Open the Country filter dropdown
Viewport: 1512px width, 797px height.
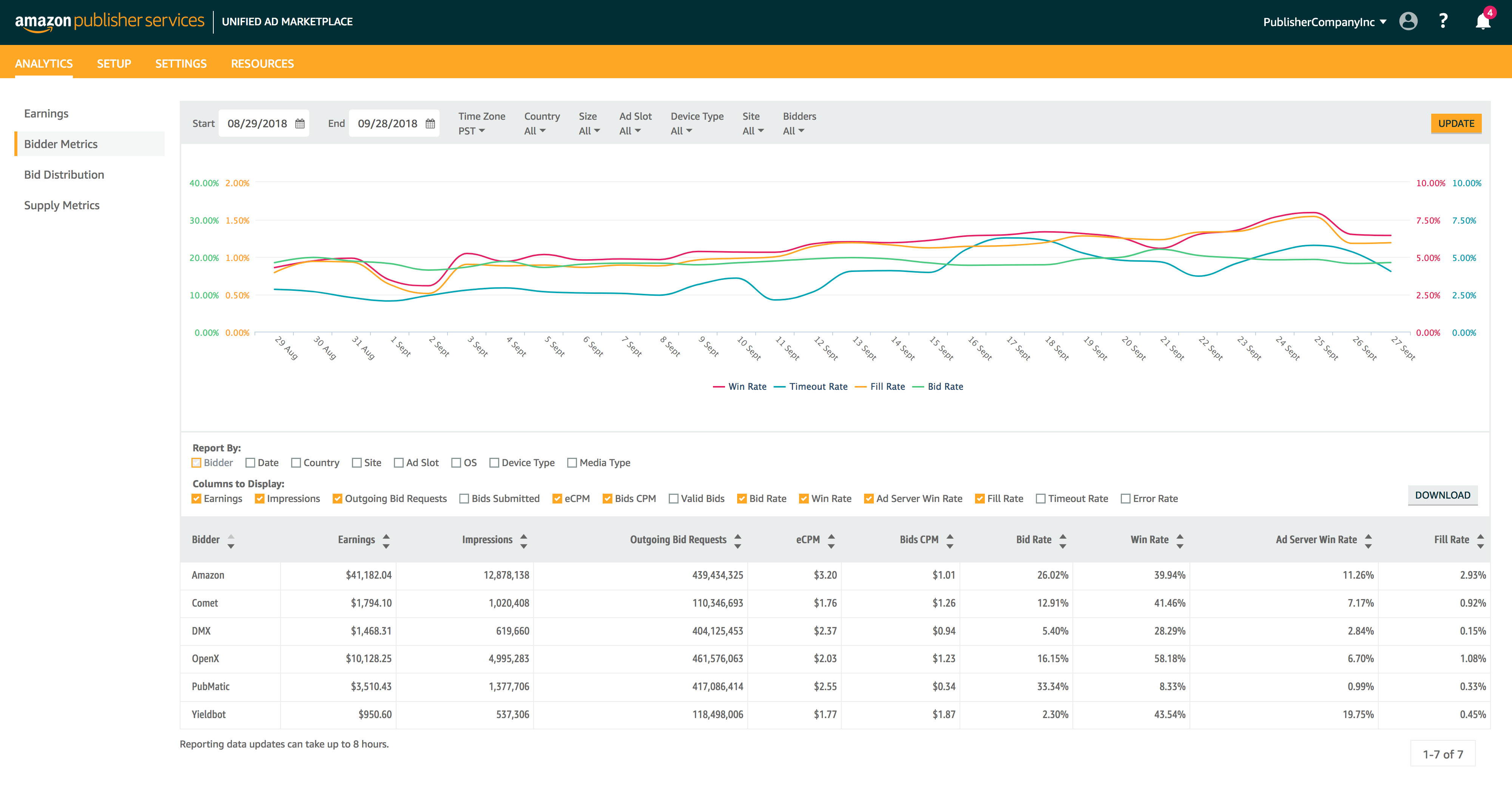click(x=535, y=131)
